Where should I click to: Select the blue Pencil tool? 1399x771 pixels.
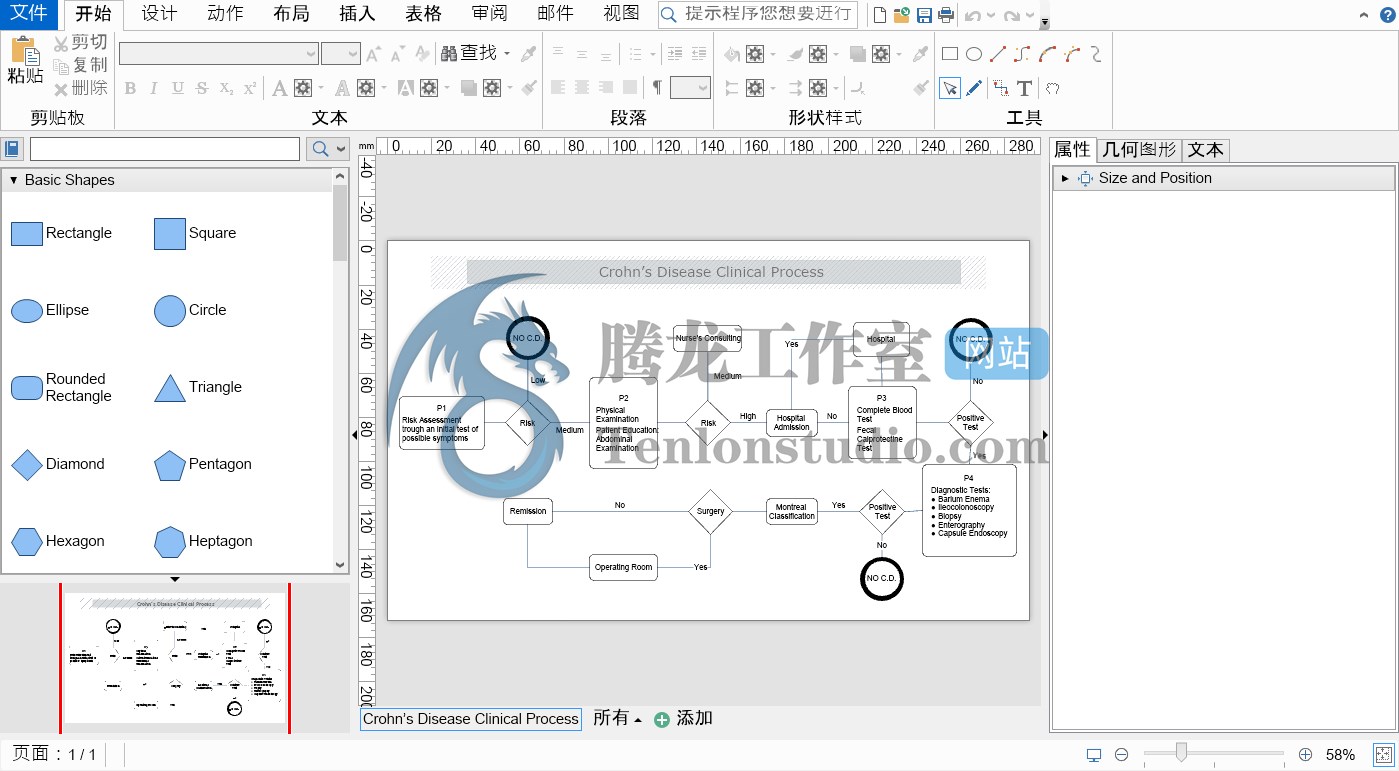pyautogui.click(x=974, y=88)
